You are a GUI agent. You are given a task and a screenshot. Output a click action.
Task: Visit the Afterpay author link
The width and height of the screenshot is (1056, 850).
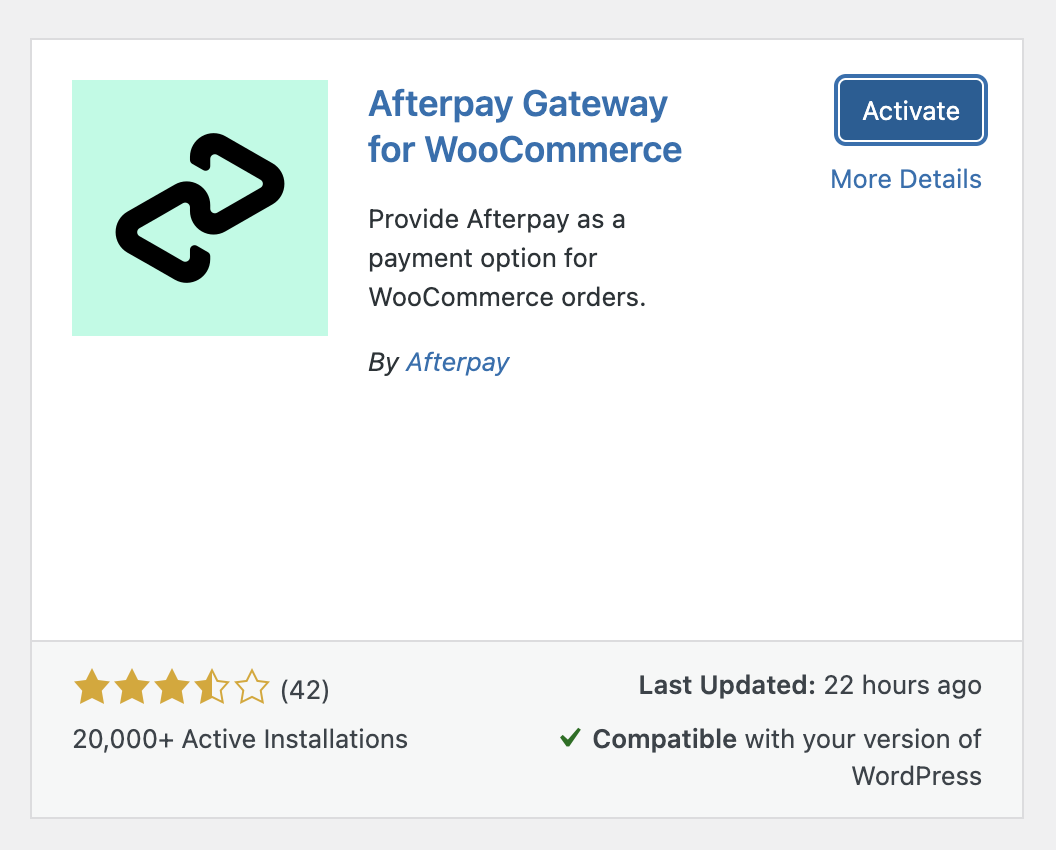pos(457,362)
